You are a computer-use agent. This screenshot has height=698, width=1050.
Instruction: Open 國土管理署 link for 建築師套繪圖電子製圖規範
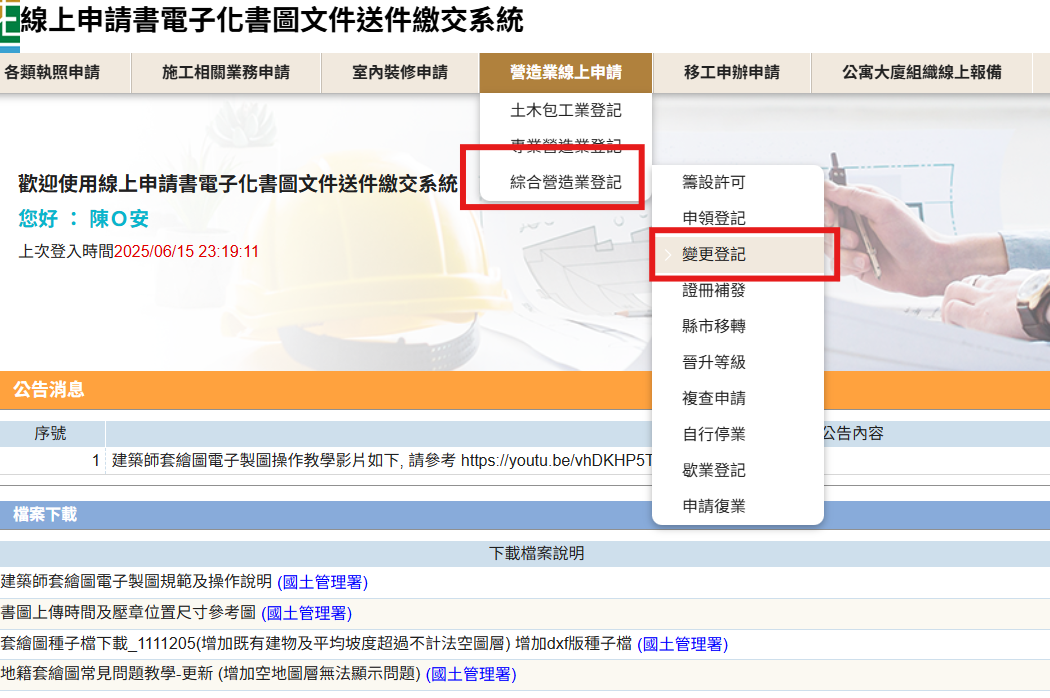[x=321, y=582]
